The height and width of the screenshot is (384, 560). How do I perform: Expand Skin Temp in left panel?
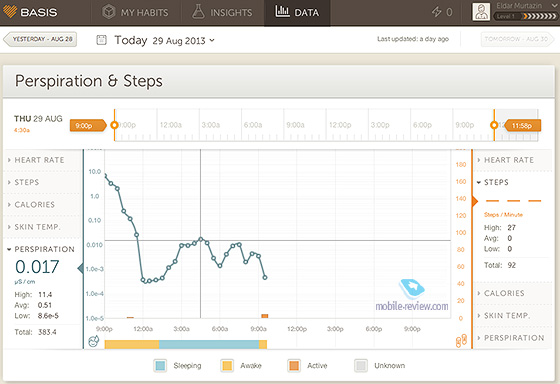tap(37, 227)
